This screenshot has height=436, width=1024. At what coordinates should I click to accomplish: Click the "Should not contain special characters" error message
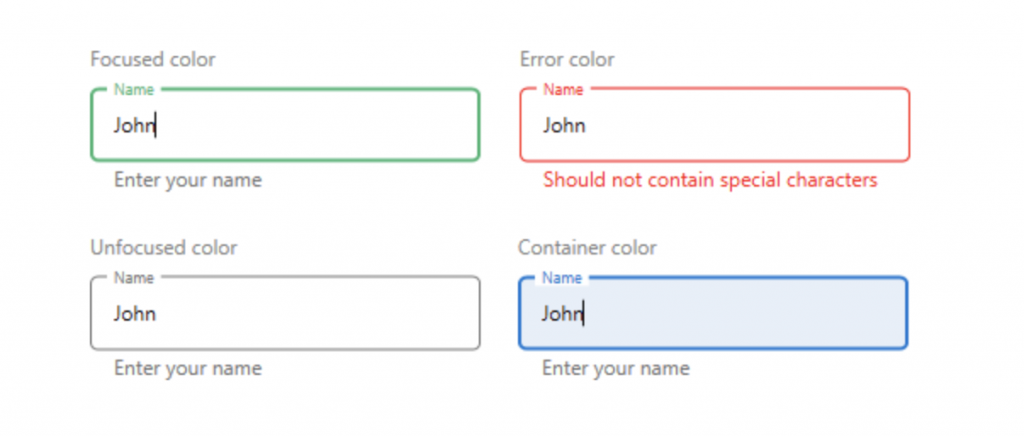[x=710, y=181]
